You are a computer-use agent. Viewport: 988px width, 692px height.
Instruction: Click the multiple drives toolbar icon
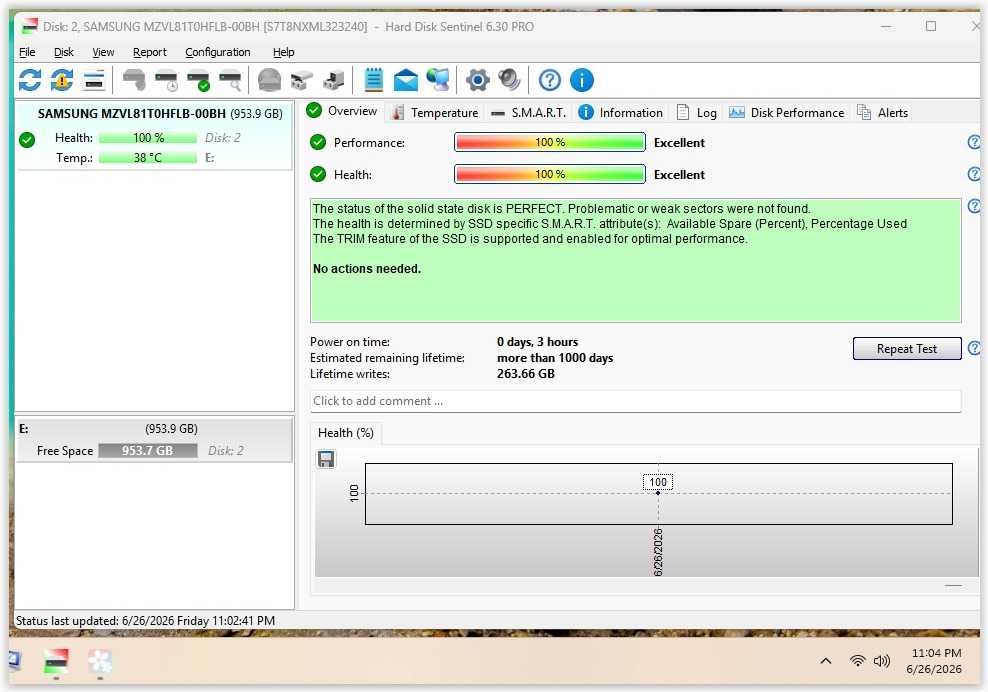tap(301, 80)
